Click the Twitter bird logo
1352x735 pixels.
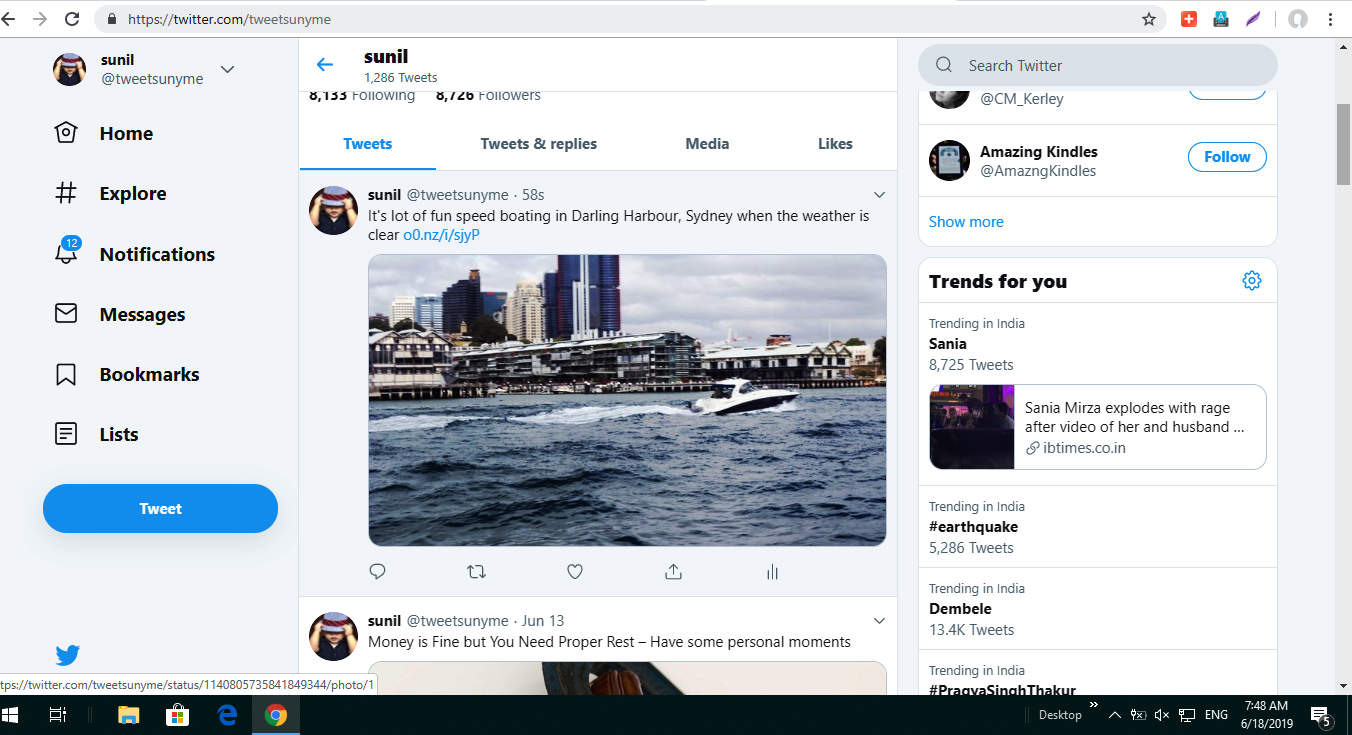(x=67, y=655)
